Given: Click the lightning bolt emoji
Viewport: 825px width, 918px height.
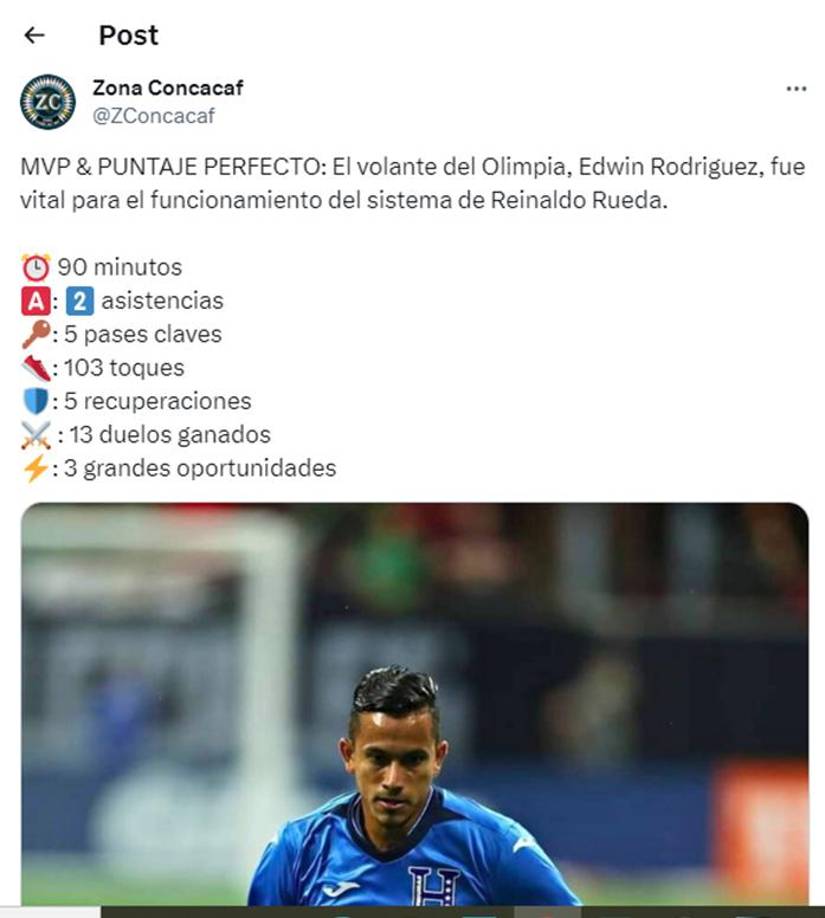Looking at the screenshot, I should pos(36,468).
